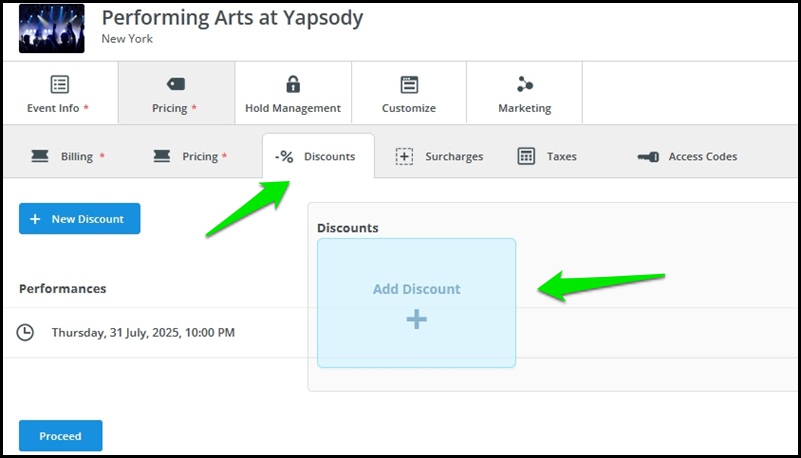Screen dimensions: 801x458
Task: Click the plus icon inside Add Discount card
Action: coord(416,319)
